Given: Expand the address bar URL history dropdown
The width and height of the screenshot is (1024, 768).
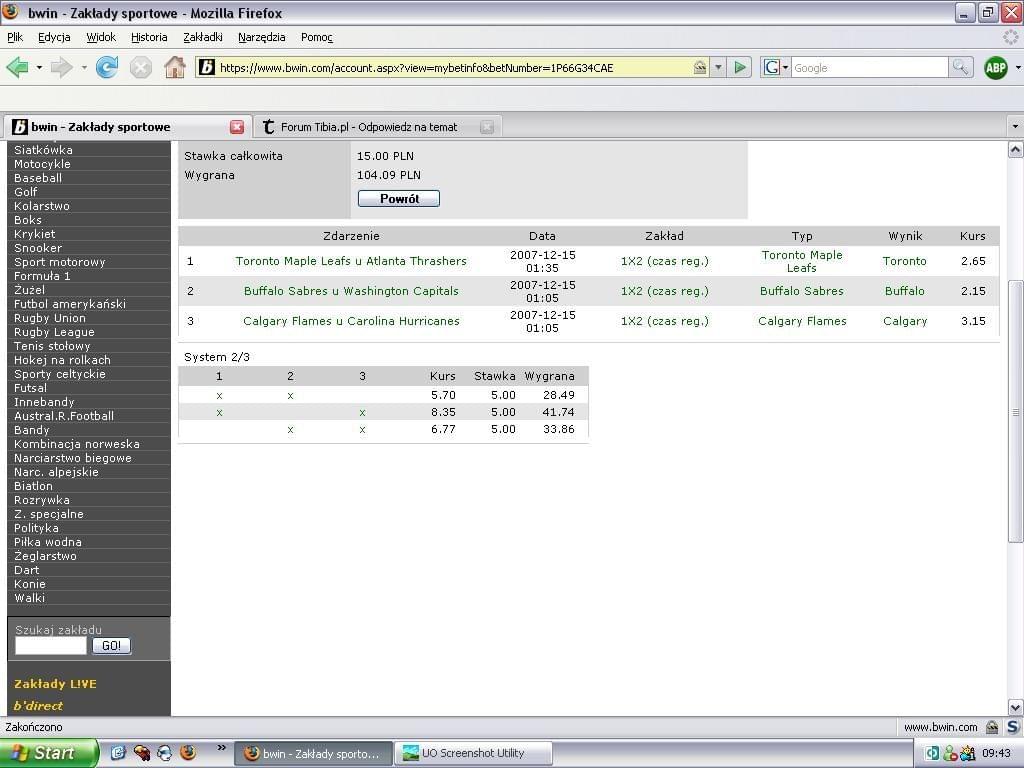Looking at the screenshot, I should (x=718, y=67).
